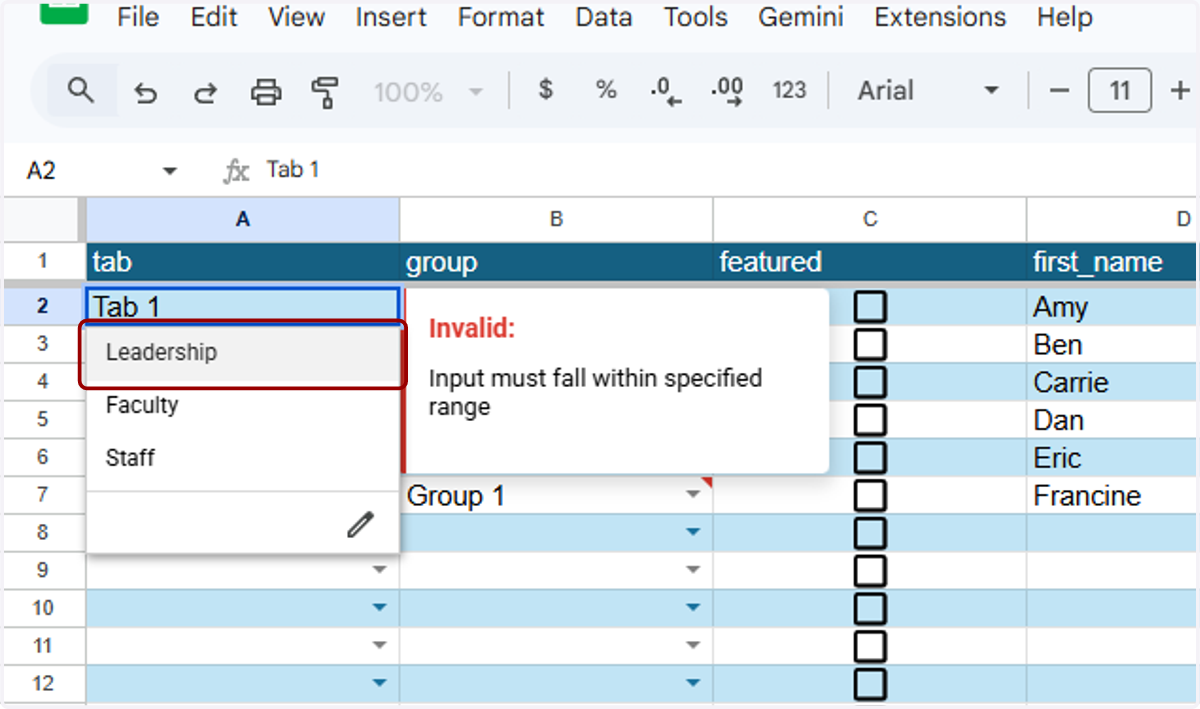Image resolution: width=1200 pixels, height=709 pixels.
Task: Click the cell containing Carrie
Action: pos(1113,383)
